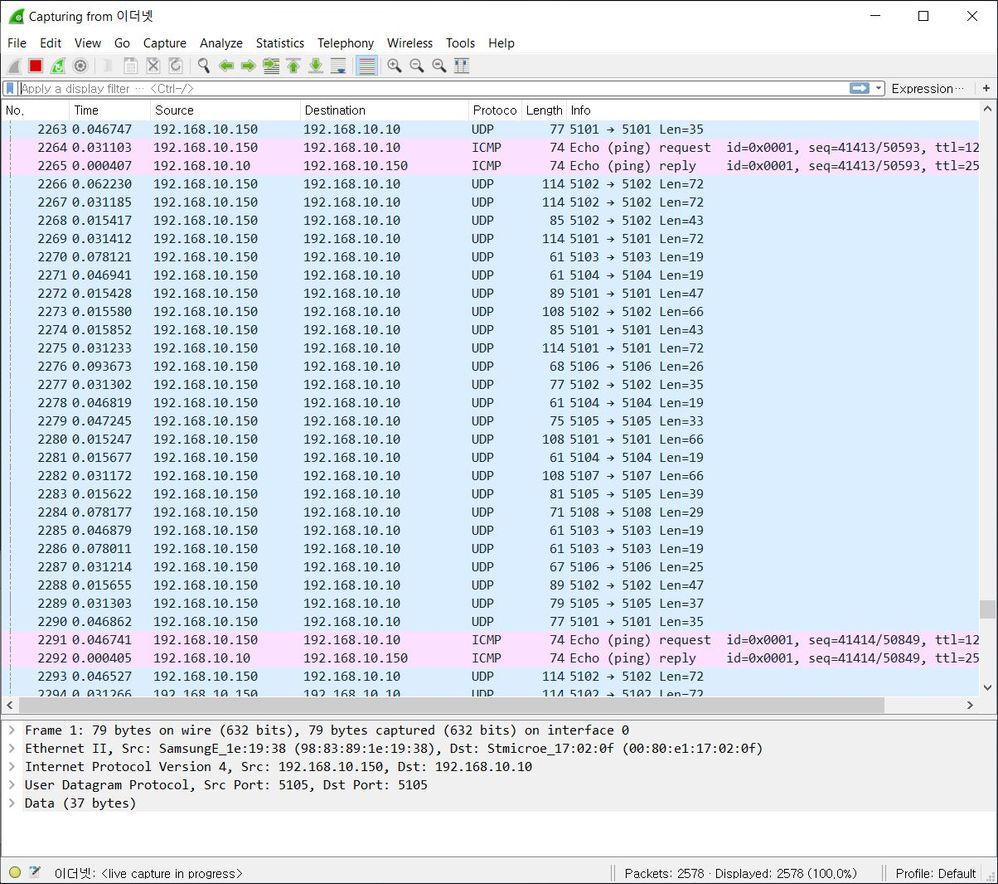Open the Help menu
The height and width of the screenshot is (884, 998).
click(x=502, y=43)
